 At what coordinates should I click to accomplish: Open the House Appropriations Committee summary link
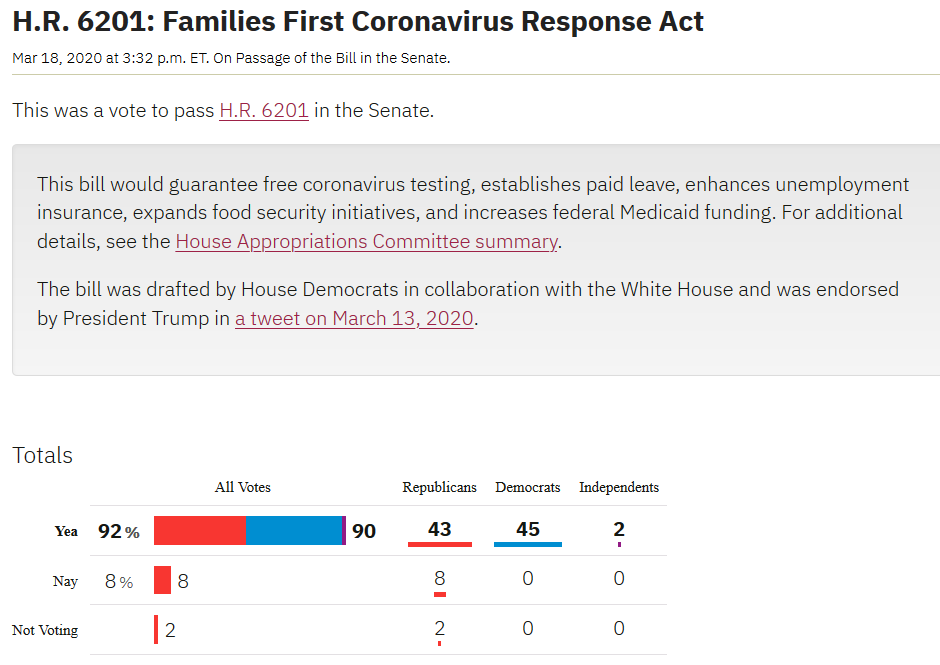tap(366, 241)
